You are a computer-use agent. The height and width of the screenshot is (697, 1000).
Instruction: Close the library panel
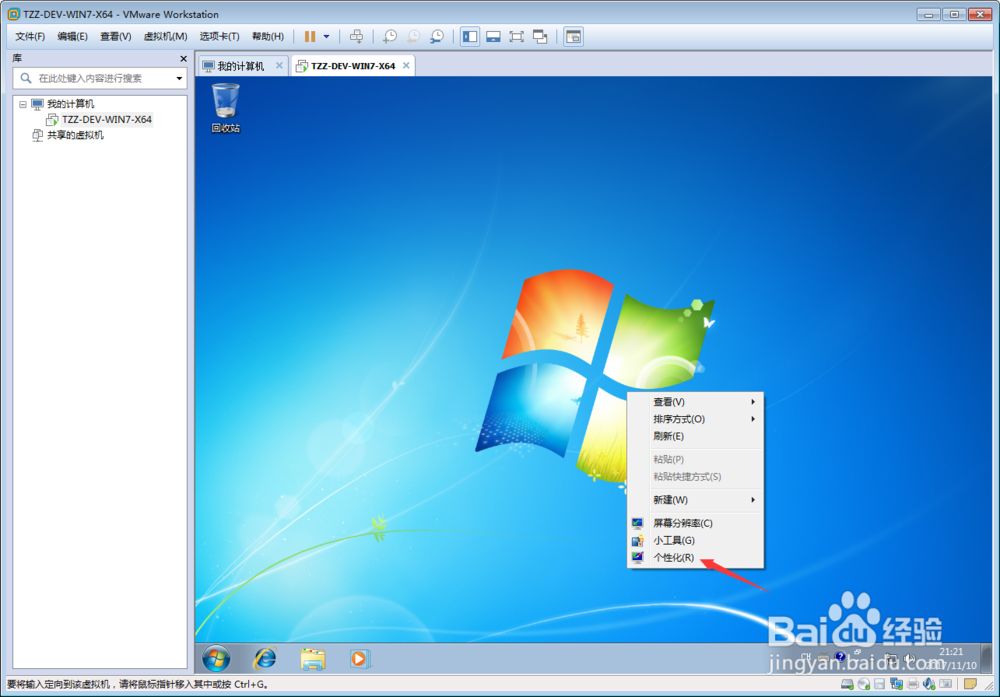point(184,59)
